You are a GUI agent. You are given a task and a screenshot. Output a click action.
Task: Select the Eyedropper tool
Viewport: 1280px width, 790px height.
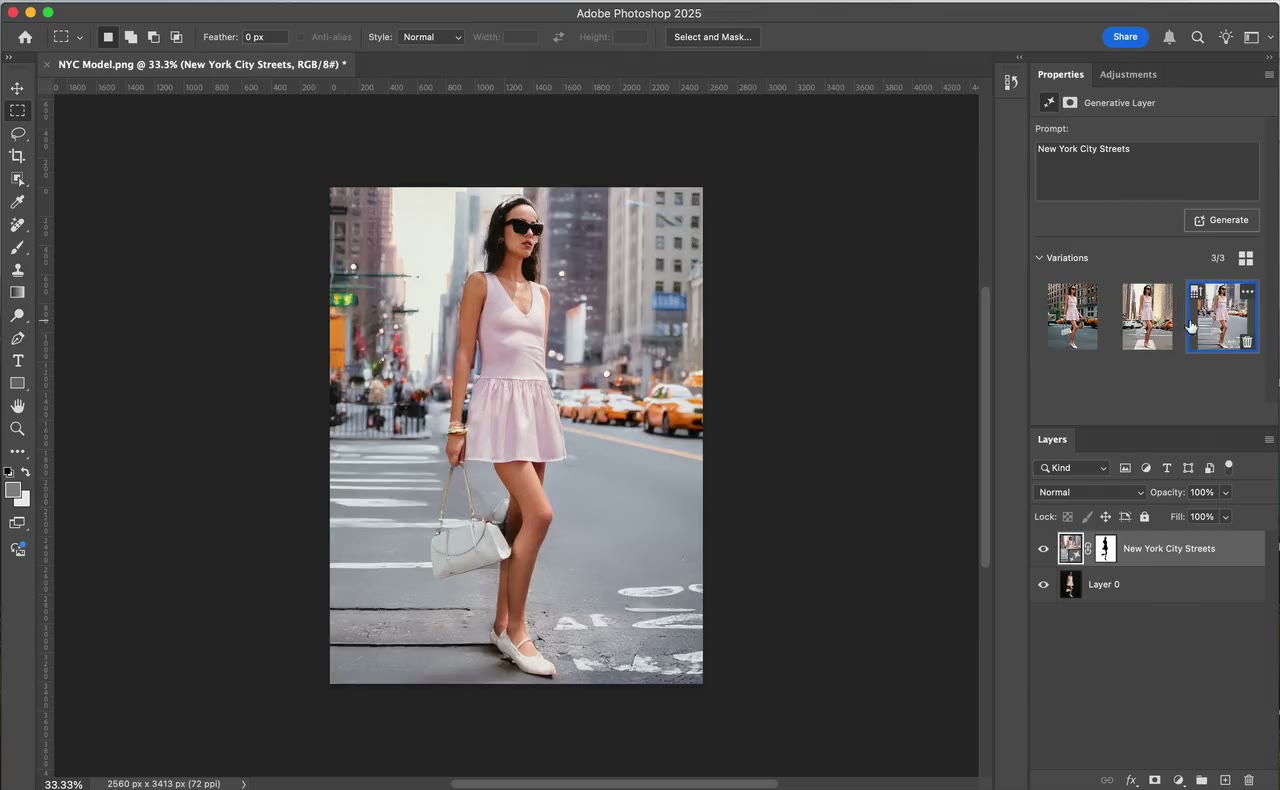pos(17,202)
